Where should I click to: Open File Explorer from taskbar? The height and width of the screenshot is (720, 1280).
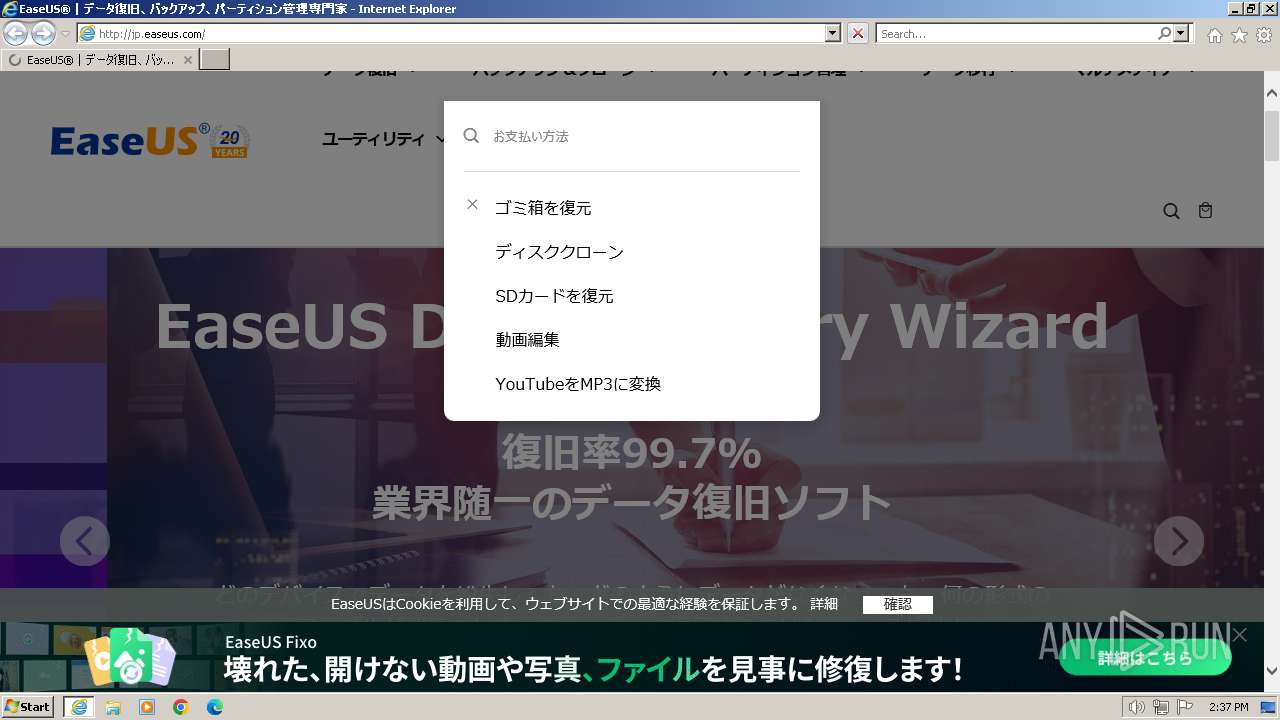click(113, 707)
